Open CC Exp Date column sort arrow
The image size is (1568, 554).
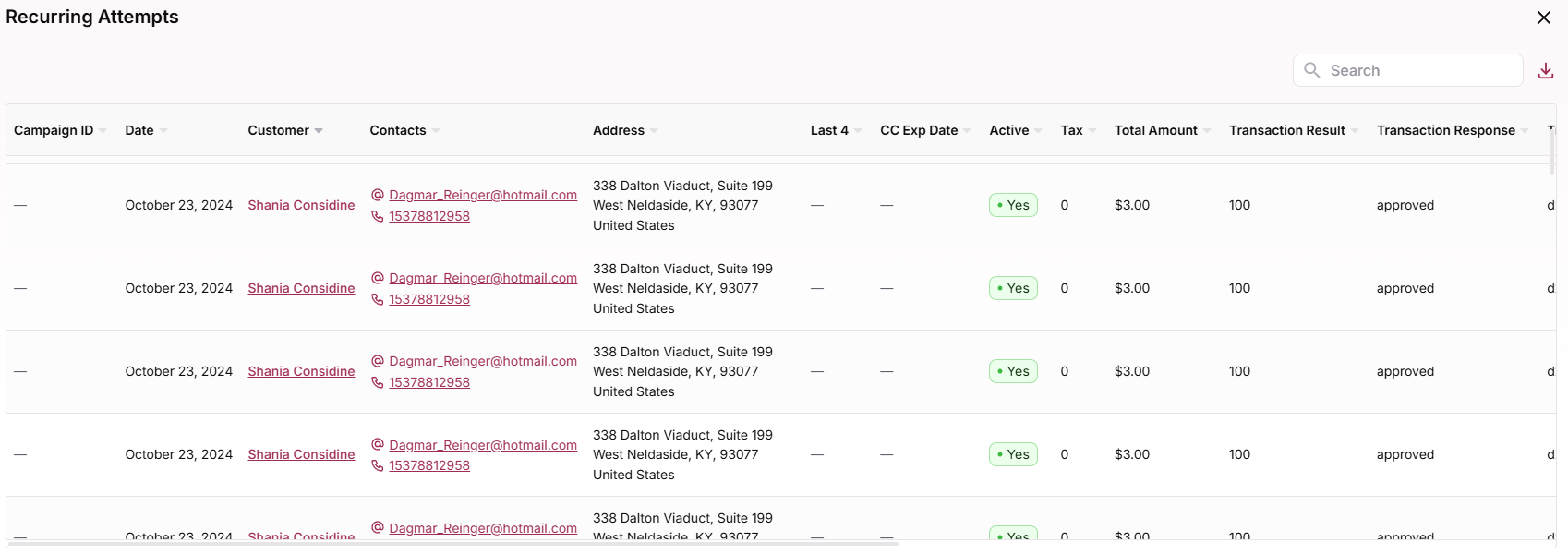967,131
